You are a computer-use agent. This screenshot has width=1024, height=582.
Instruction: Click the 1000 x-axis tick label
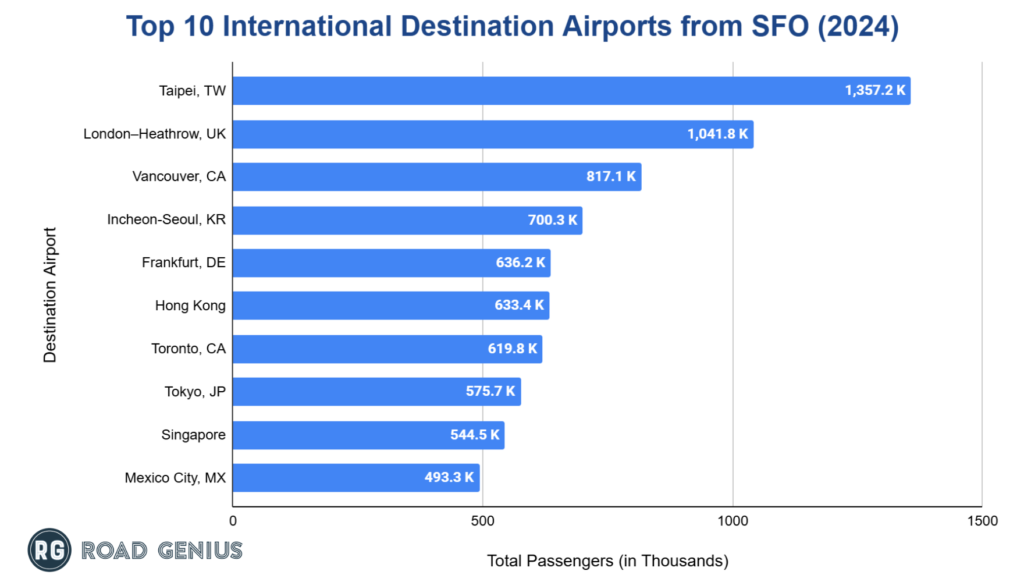pos(733,520)
